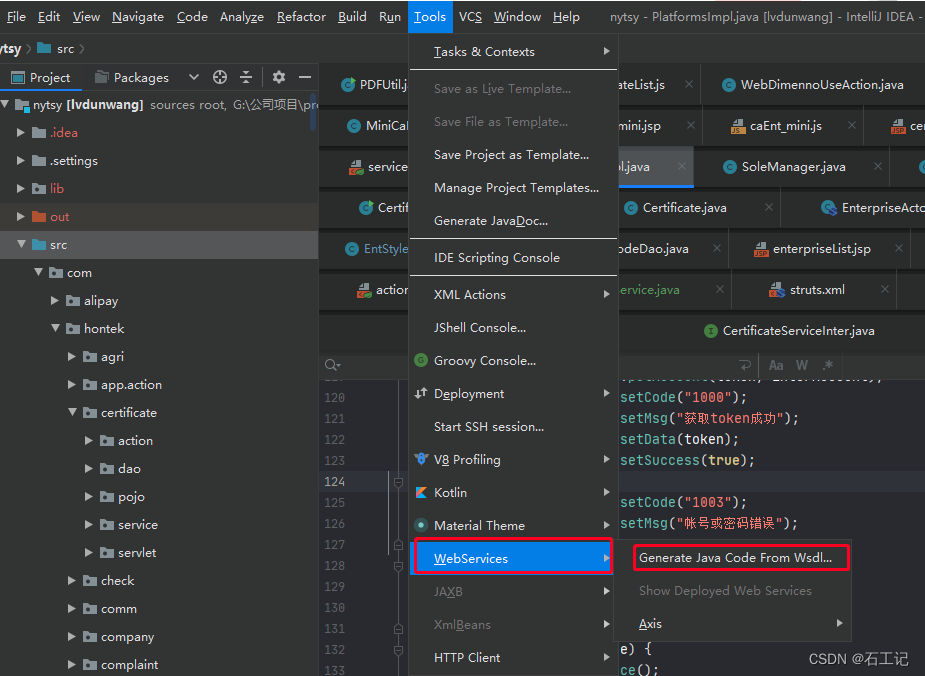Expand the .idea folder
Screen dimensions: 925x676
(21, 132)
